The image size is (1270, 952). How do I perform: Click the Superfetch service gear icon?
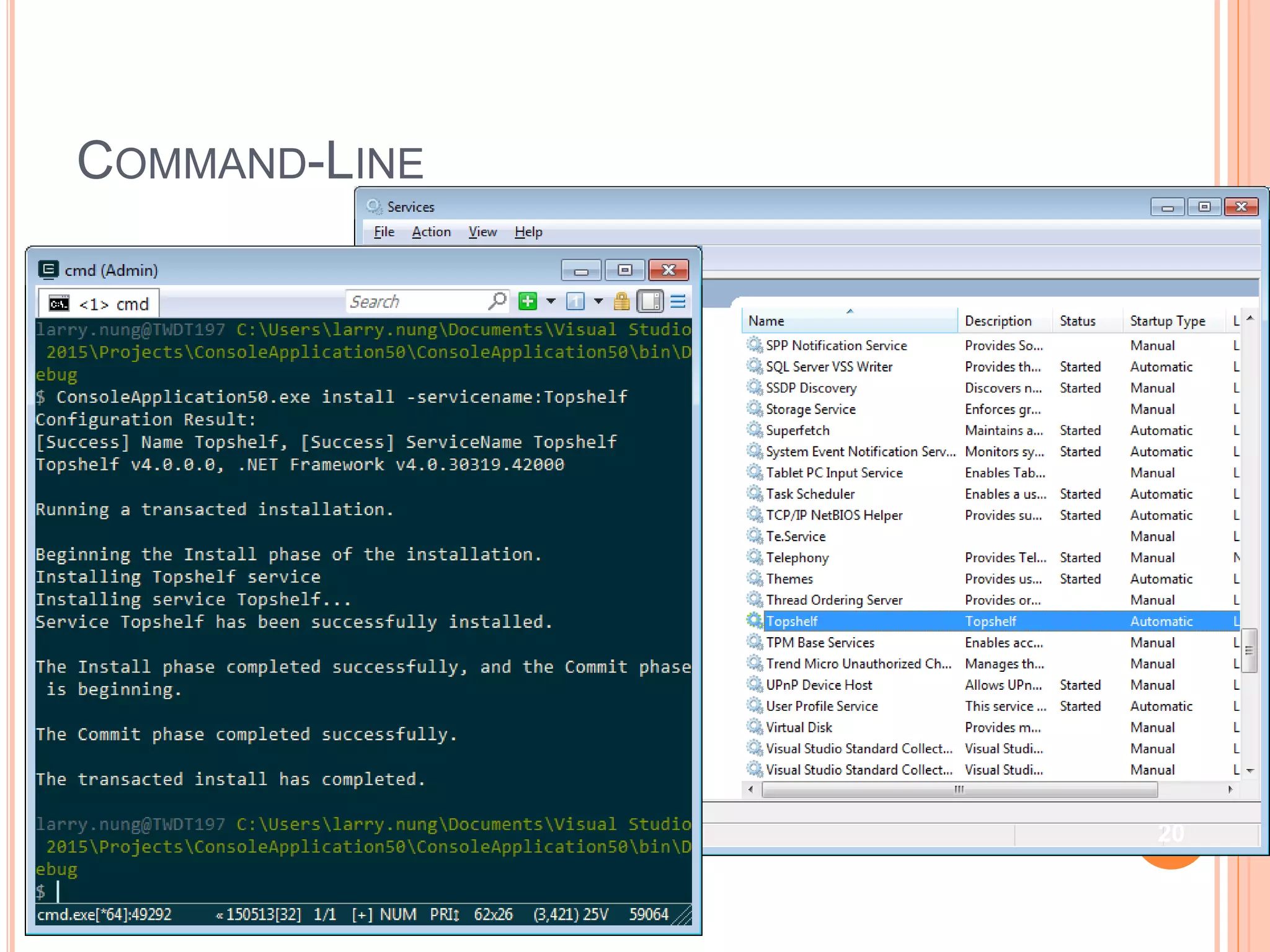[x=754, y=430]
